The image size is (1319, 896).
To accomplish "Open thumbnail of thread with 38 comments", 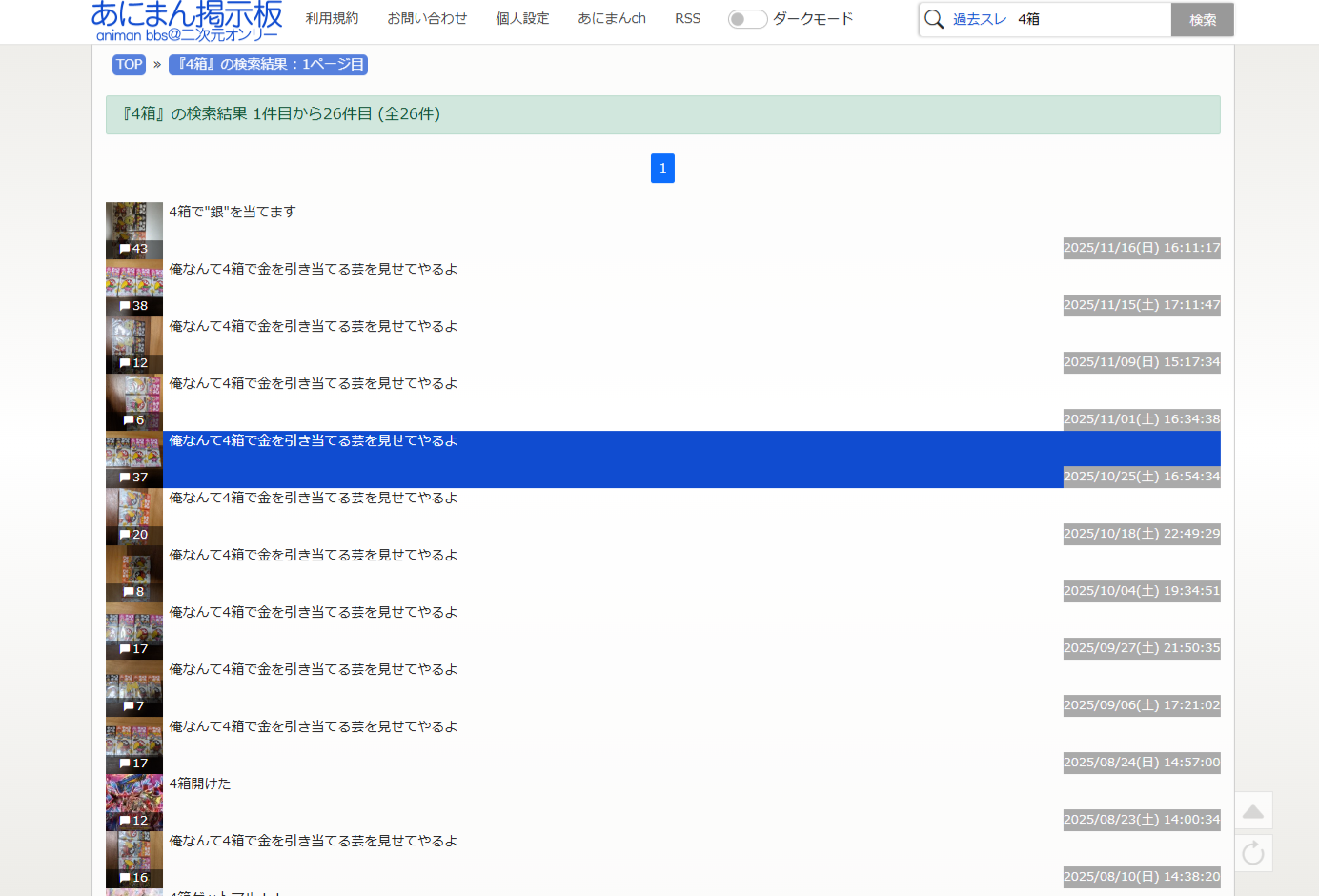I will point(133,287).
